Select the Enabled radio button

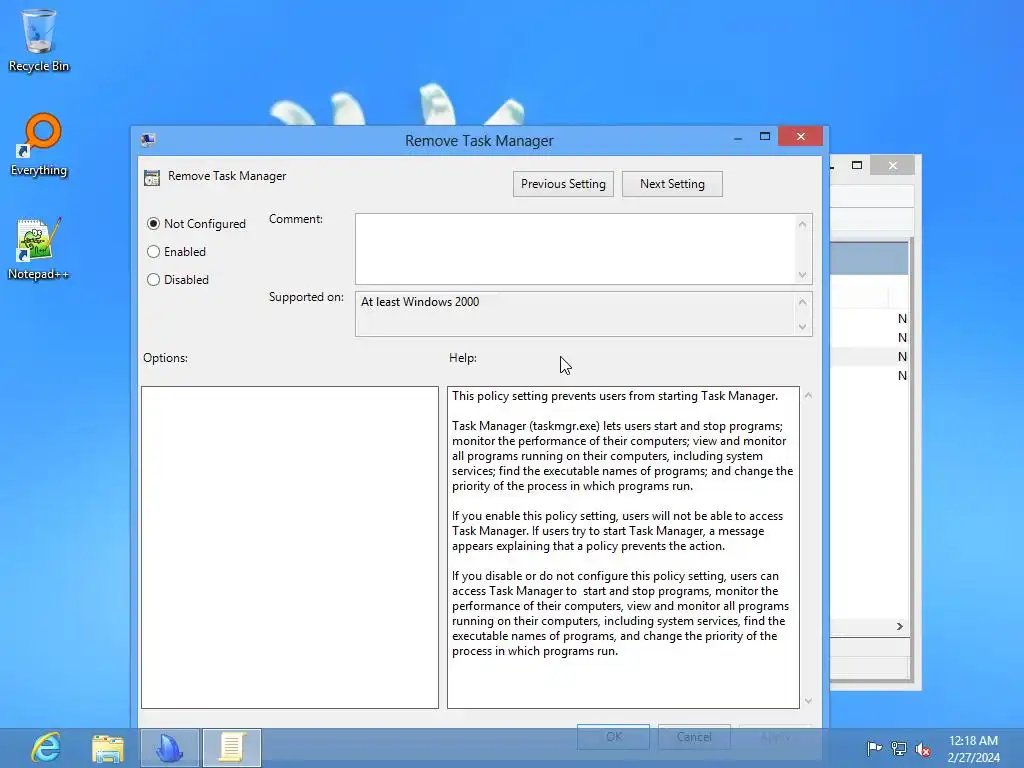click(153, 251)
